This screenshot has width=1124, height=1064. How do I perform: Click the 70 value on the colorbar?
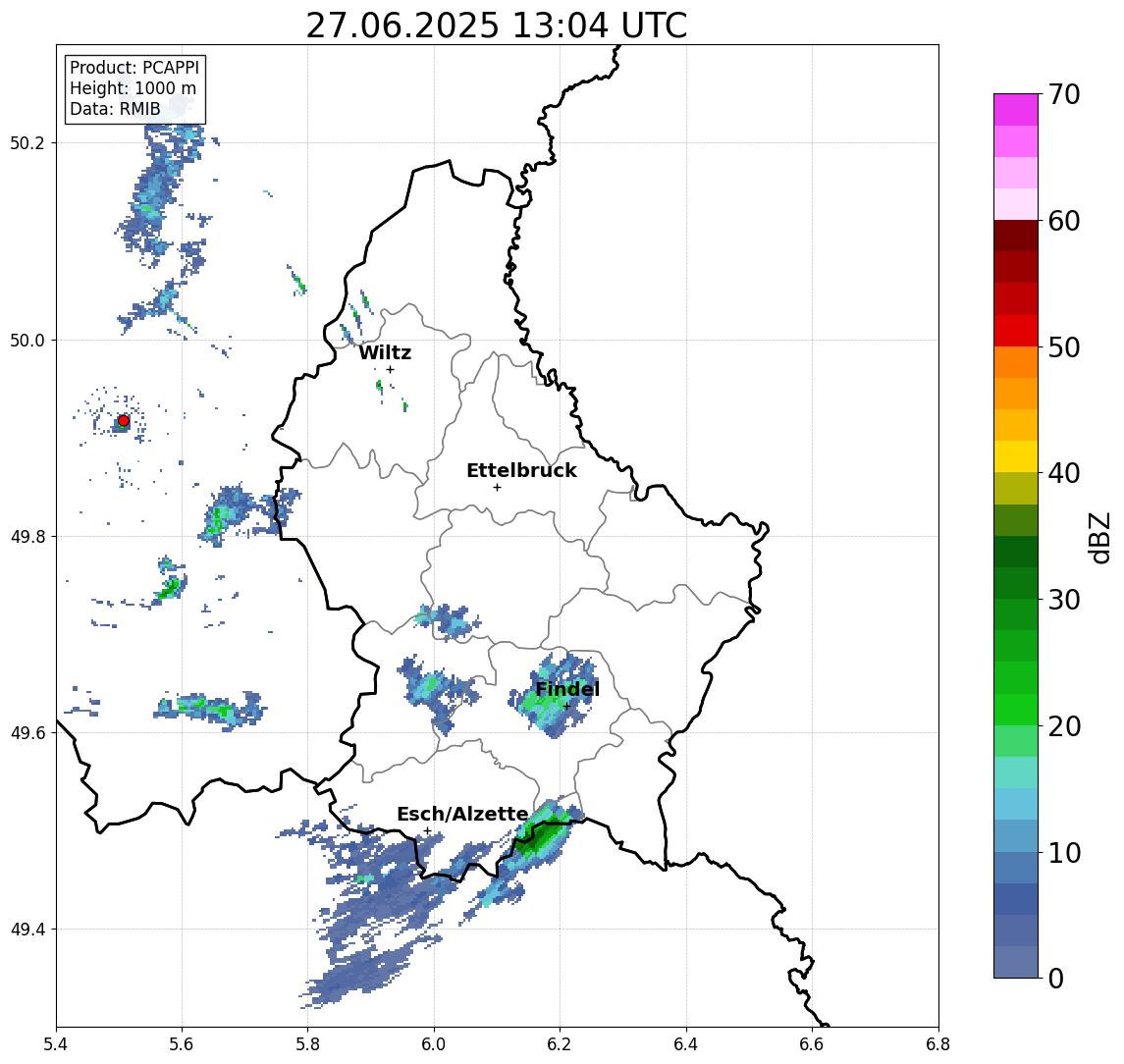1064,94
